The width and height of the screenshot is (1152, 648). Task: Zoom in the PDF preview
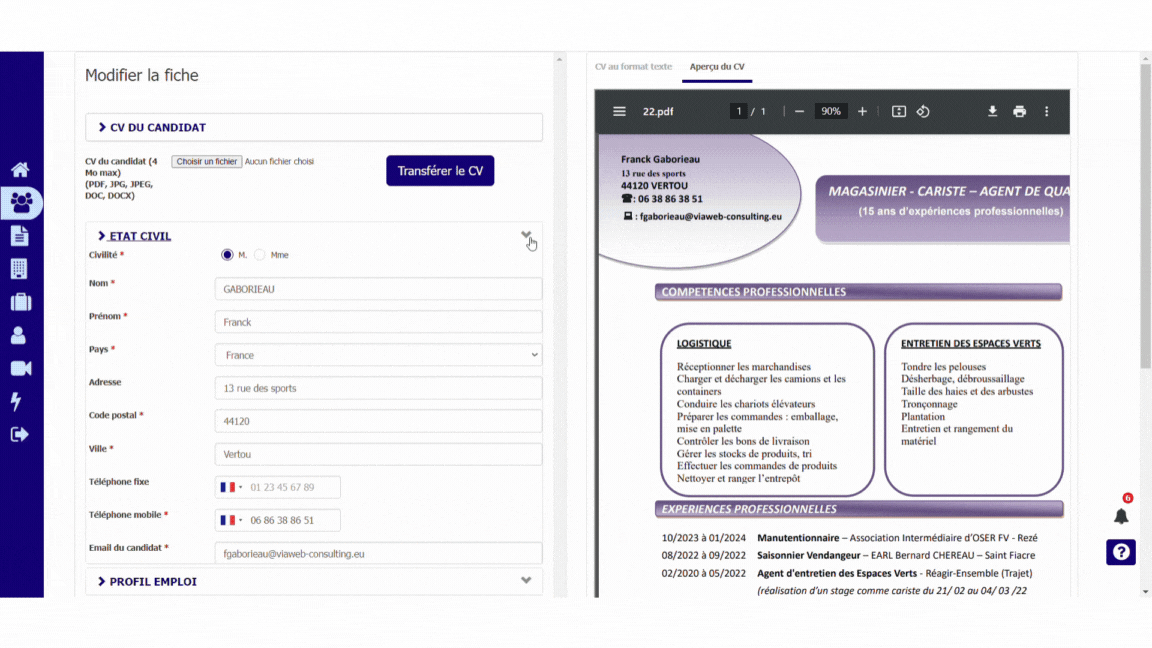coord(863,112)
